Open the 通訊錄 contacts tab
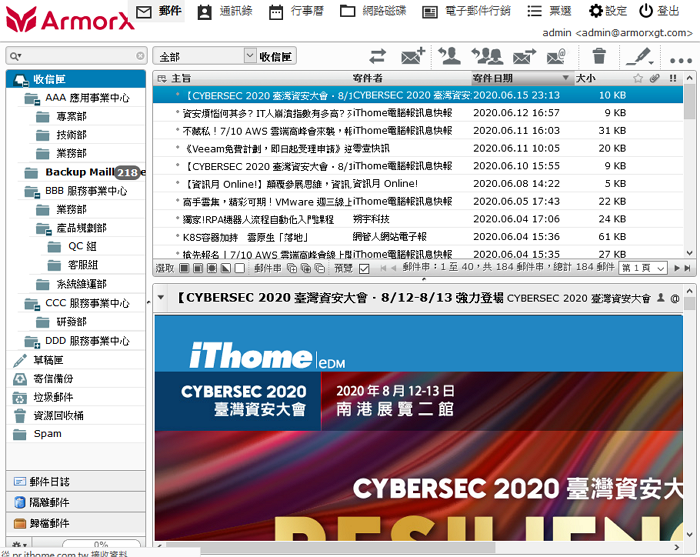The image size is (700, 557). click(225, 11)
